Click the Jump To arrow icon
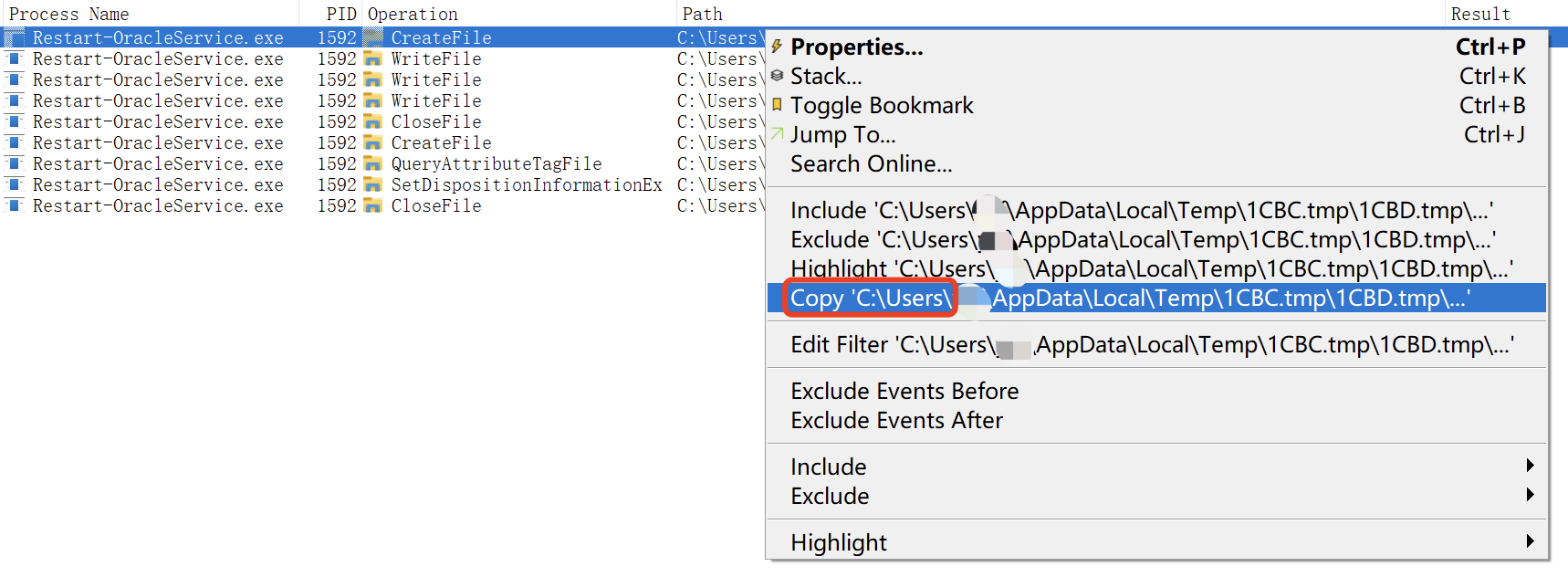The image size is (1568, 577). (777, 134)
